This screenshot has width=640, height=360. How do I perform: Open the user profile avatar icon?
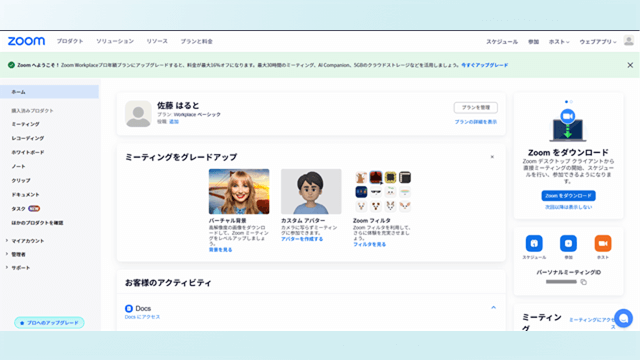[629, 41]
